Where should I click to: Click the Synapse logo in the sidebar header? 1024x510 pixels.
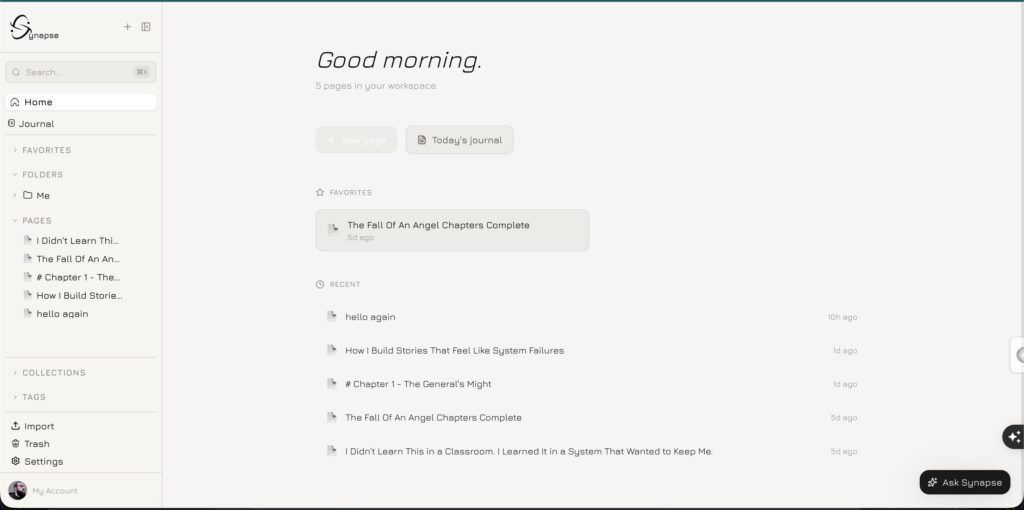point(34,27)
